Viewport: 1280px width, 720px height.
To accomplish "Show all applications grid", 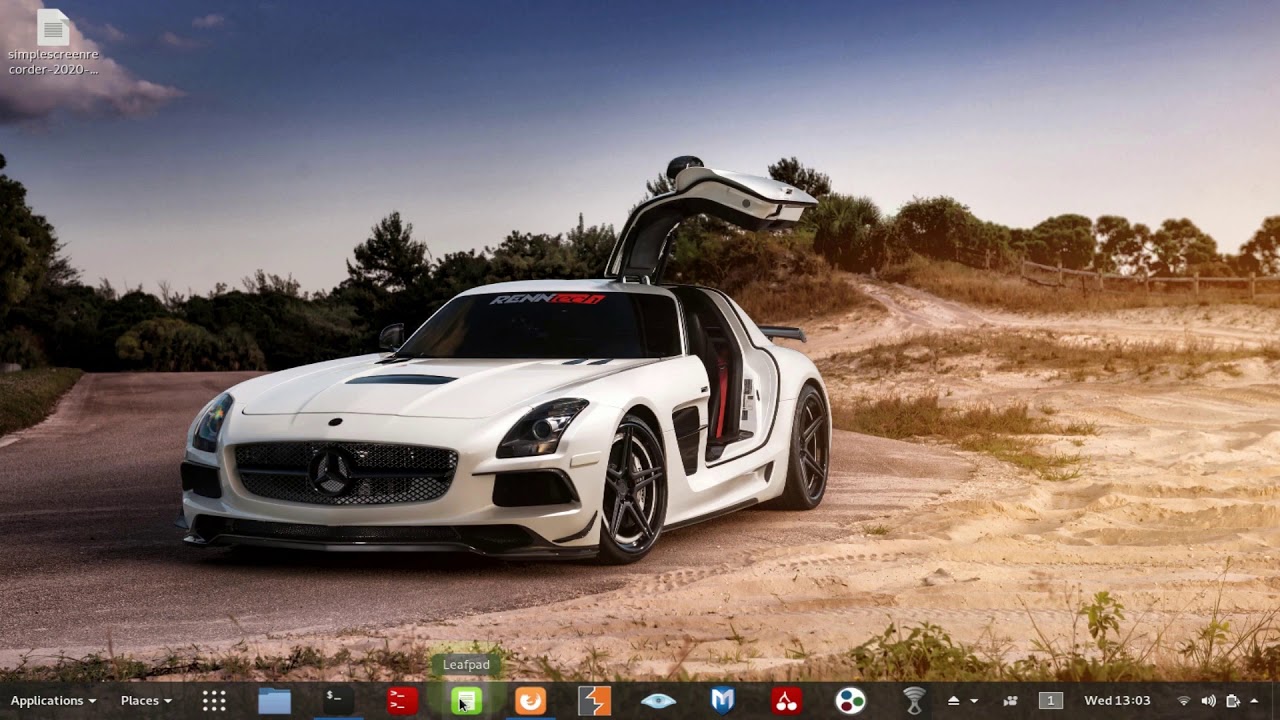I will click(x=214, y=701).
